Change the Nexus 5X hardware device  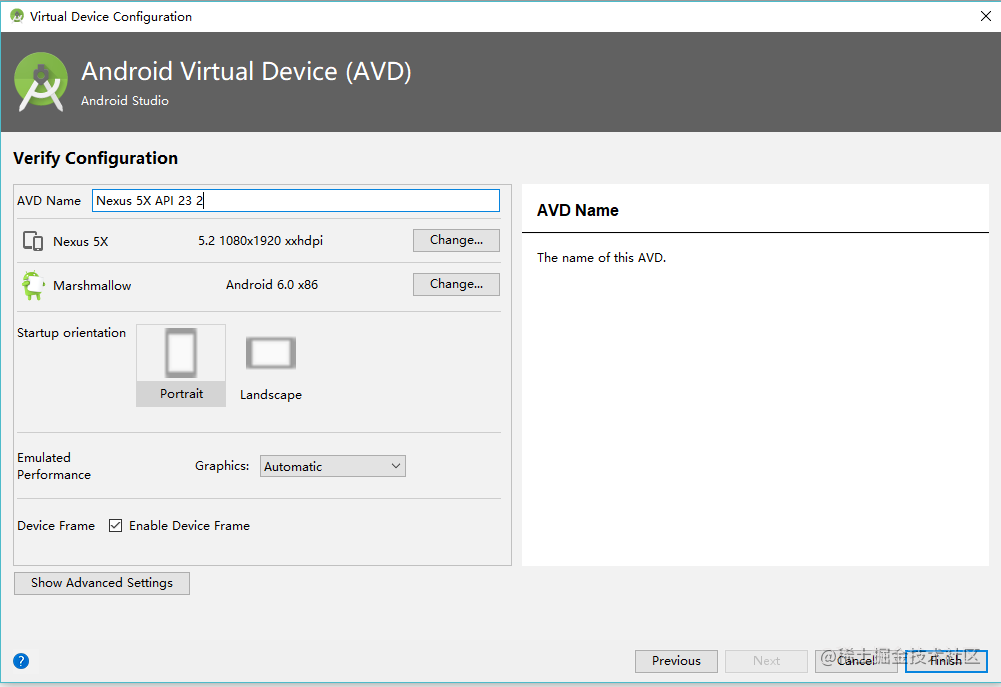click(456, 240)
